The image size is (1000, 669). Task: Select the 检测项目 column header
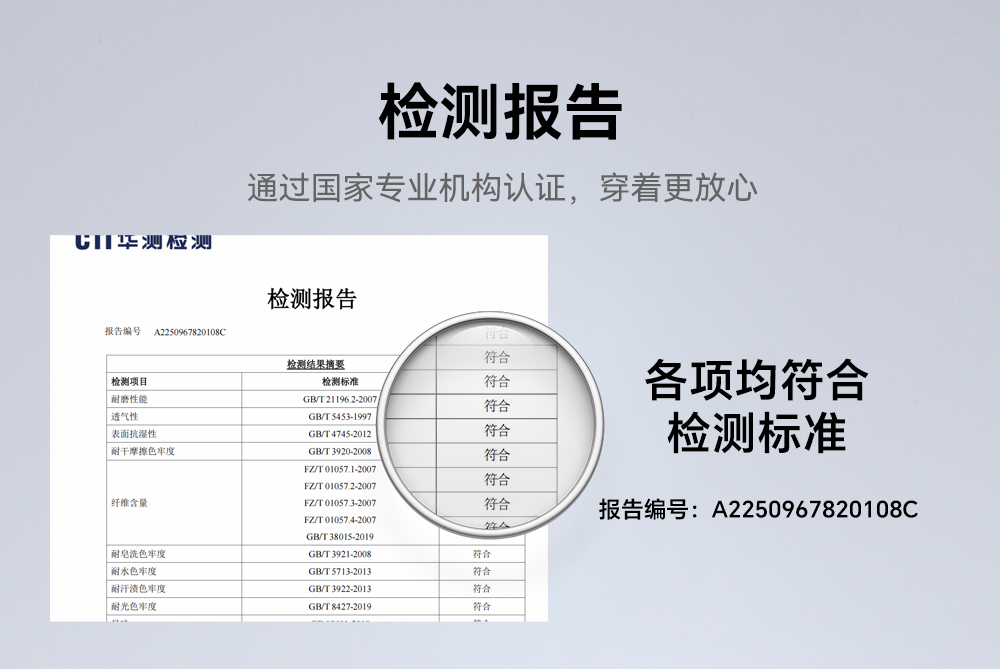(130, 382)
